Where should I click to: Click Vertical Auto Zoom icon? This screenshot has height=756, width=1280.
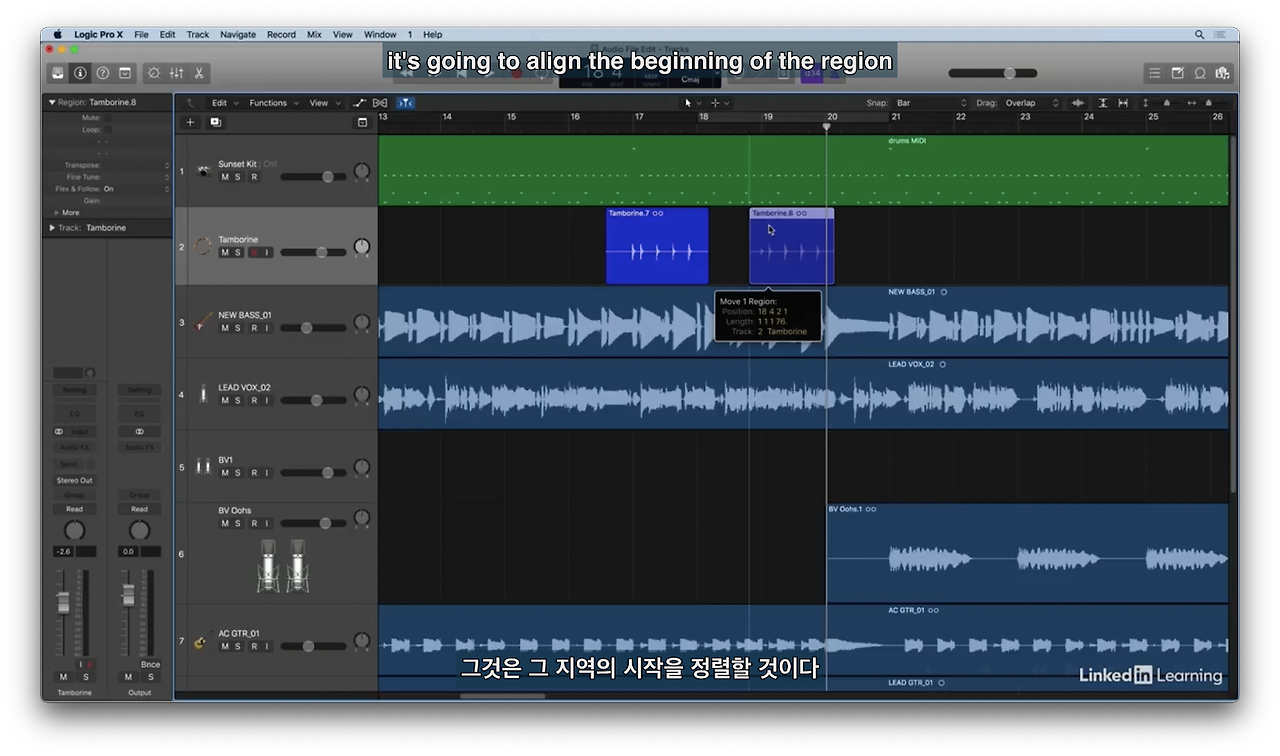point(1103,103)
